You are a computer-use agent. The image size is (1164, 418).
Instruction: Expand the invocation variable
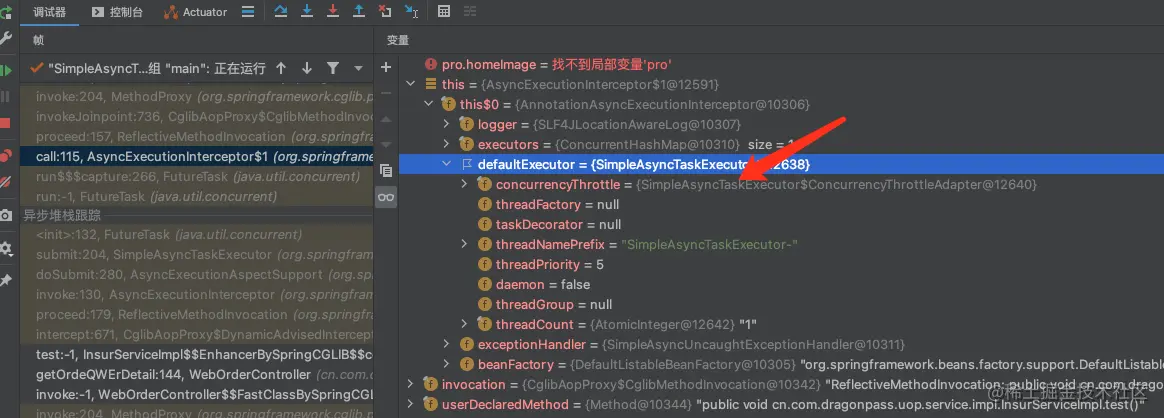tap(411, 385)
